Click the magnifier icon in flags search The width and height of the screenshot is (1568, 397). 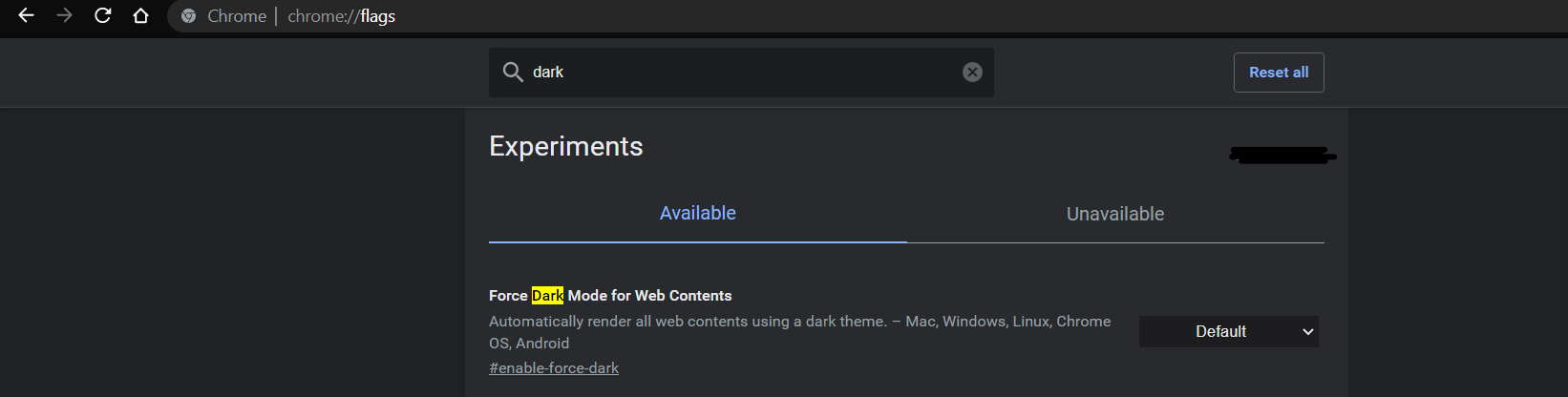click(513, 73)
